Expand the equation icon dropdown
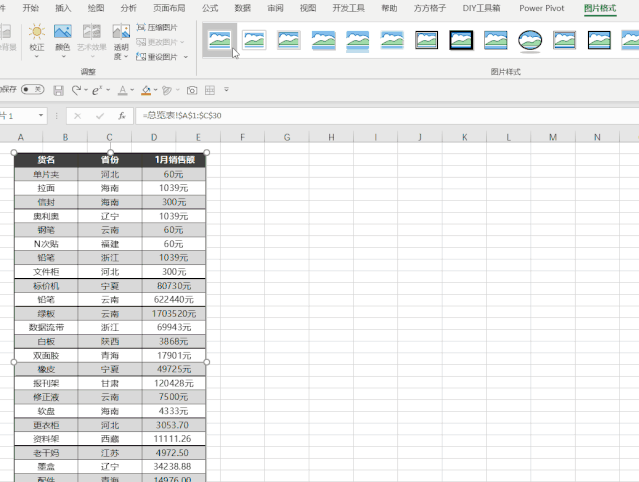This screenshot has width=639, height=482. (x=108, y=90)
